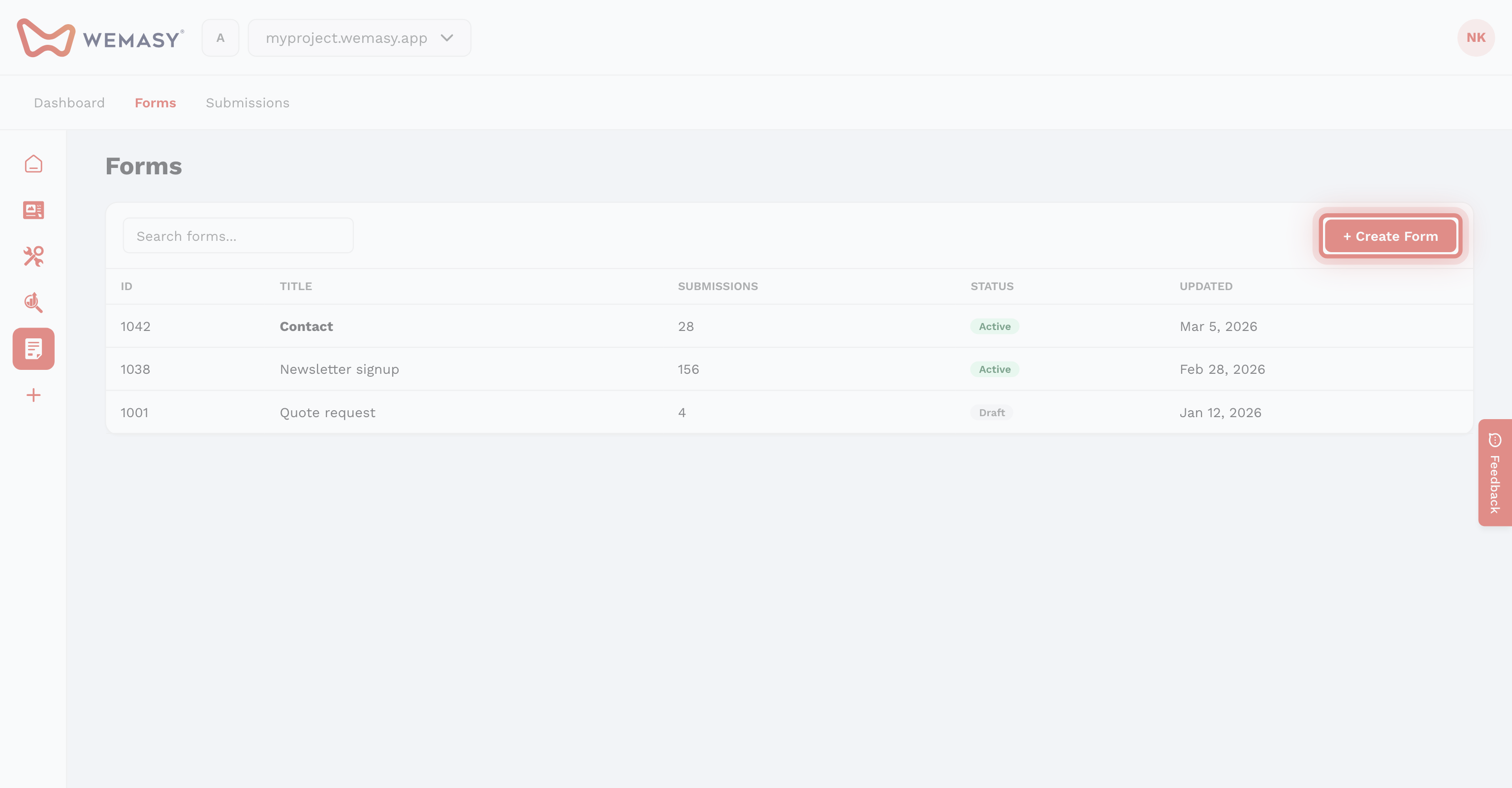Image resolution: width=1512 pixels, height=788 pixels.
Task: Click the Submissions column header
Action: 718,287
